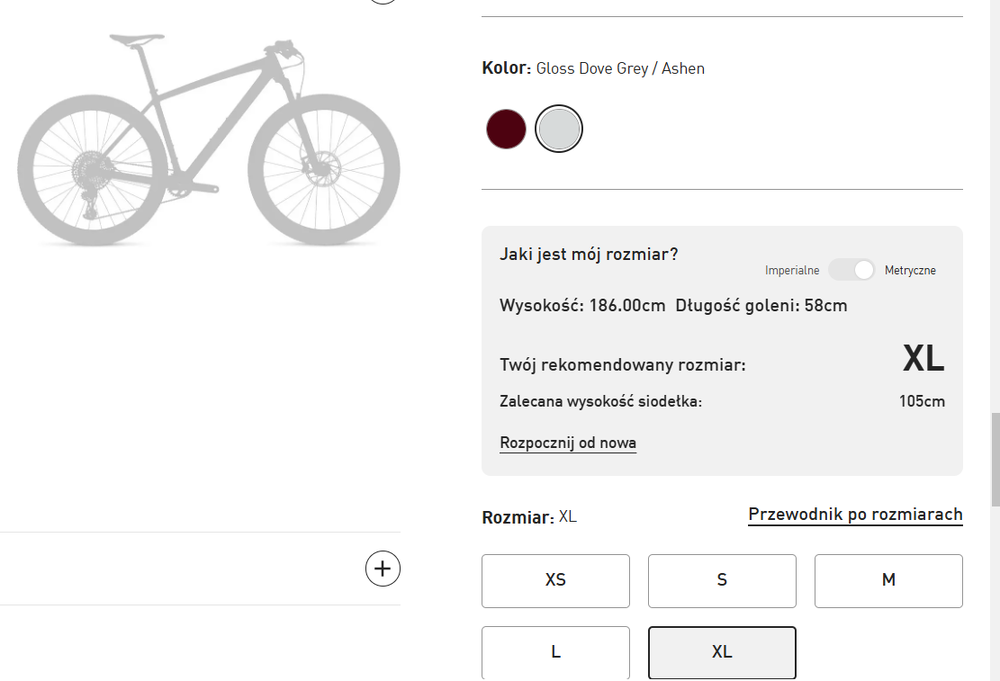Click the Imperialne units label
The image size is (1000, 681).
point(792,270)
